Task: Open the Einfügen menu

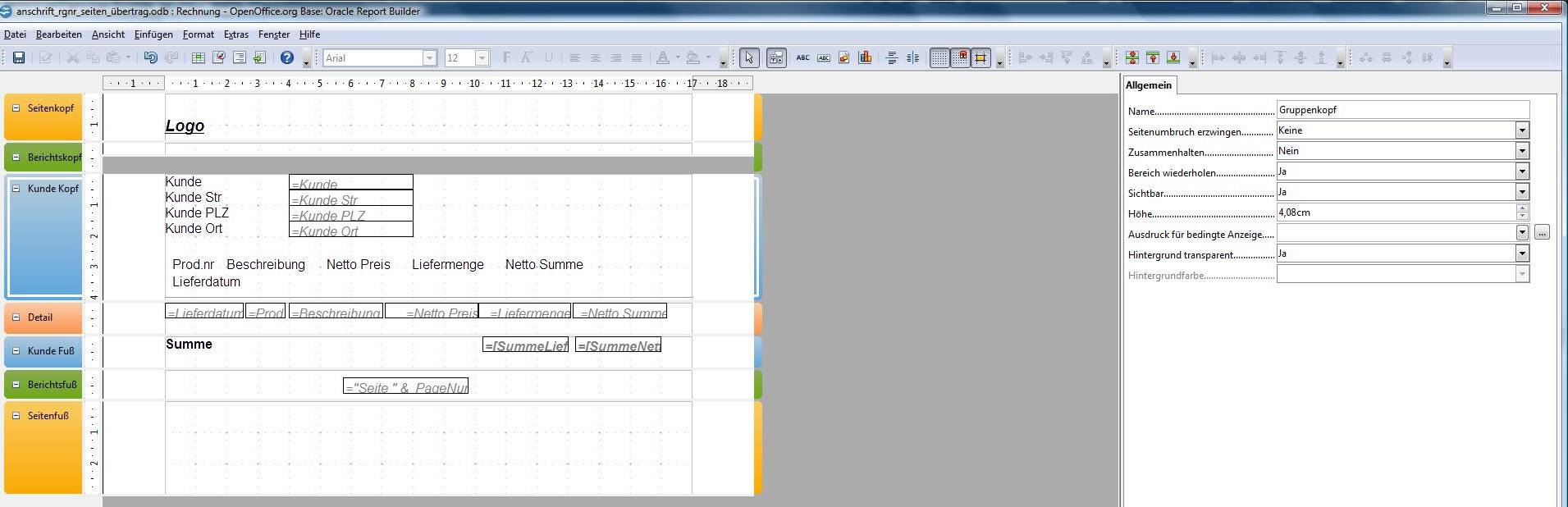Action: 153,34
